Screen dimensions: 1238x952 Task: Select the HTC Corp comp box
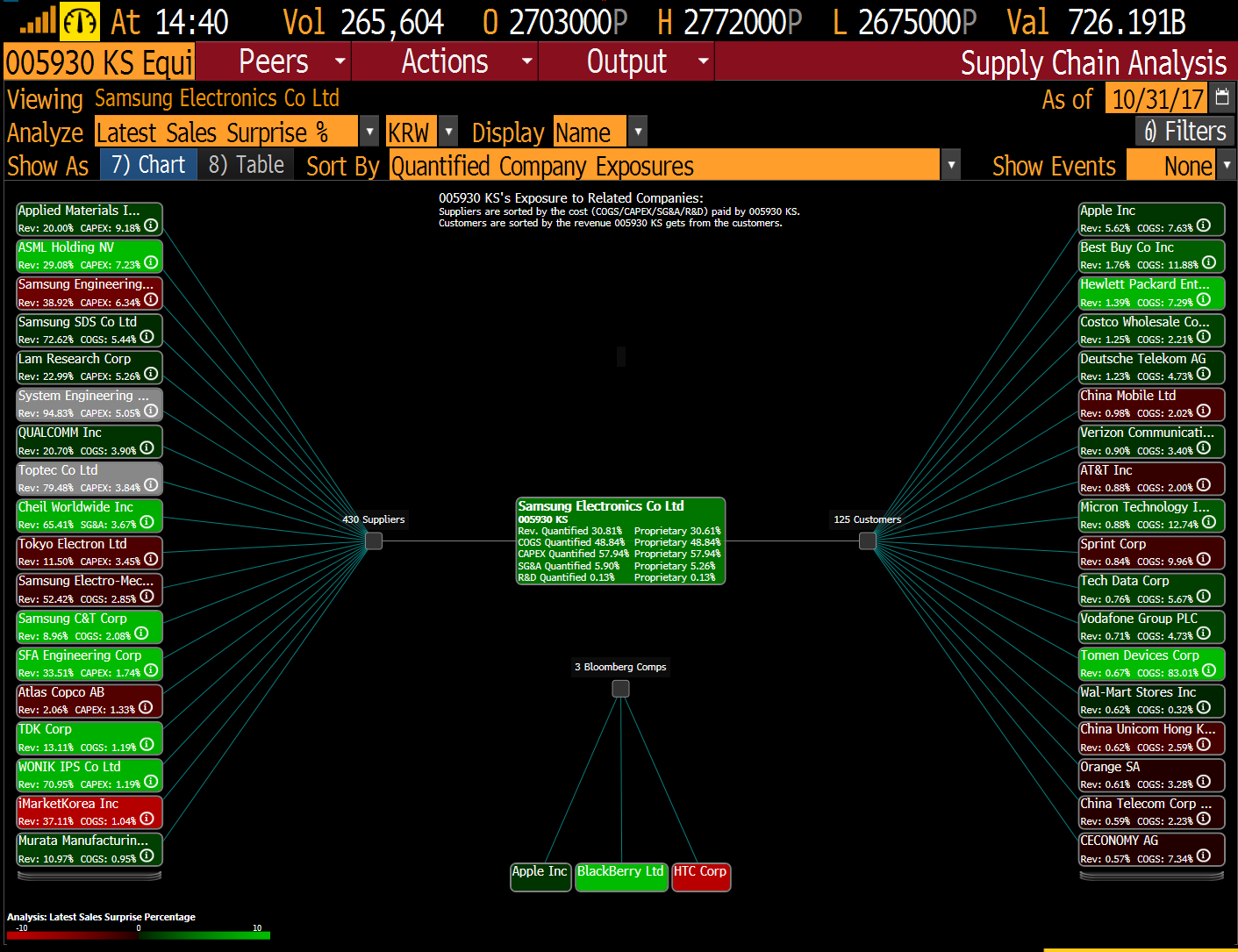coord(701,877)
